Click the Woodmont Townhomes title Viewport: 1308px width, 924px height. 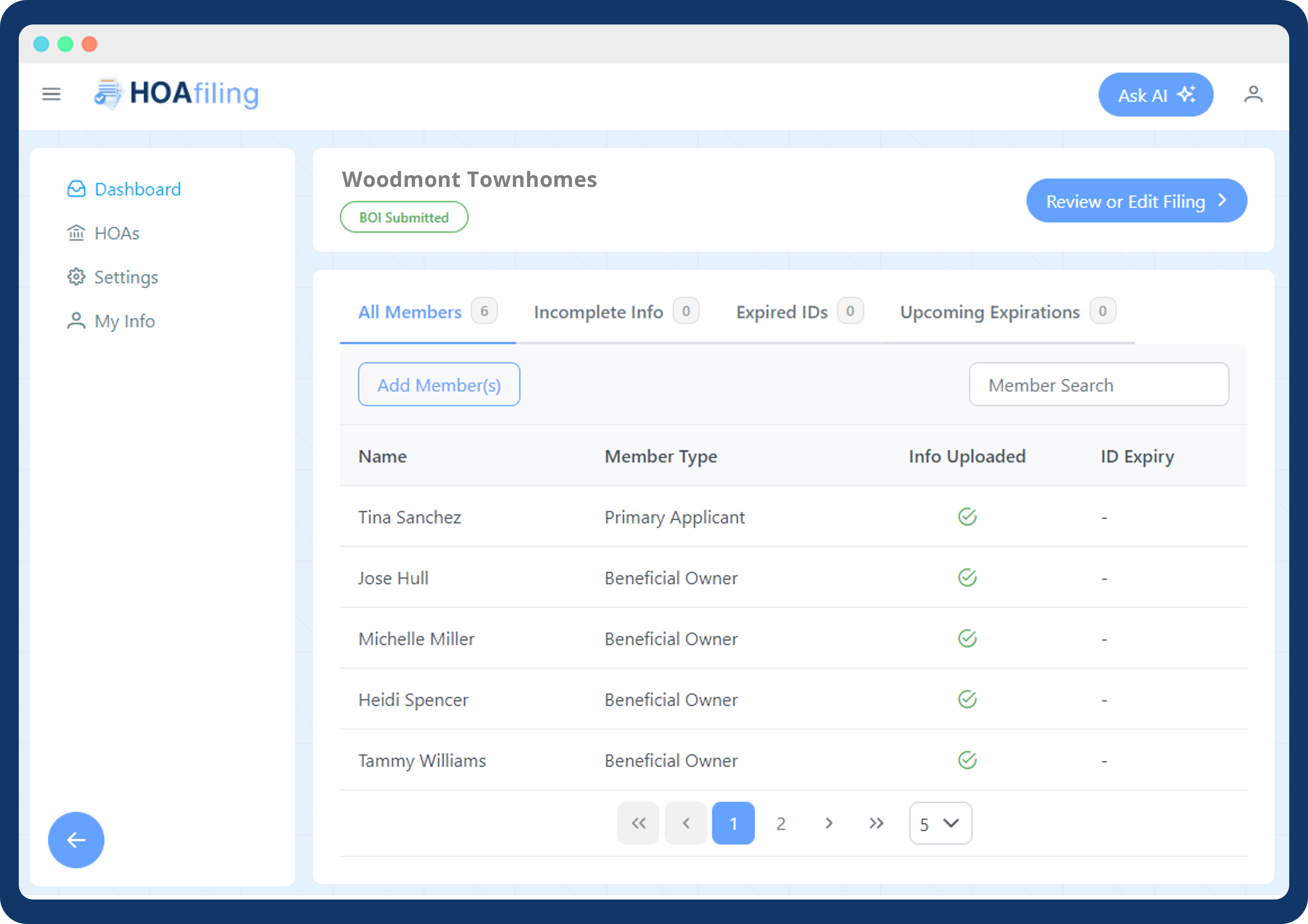point(470,180)
